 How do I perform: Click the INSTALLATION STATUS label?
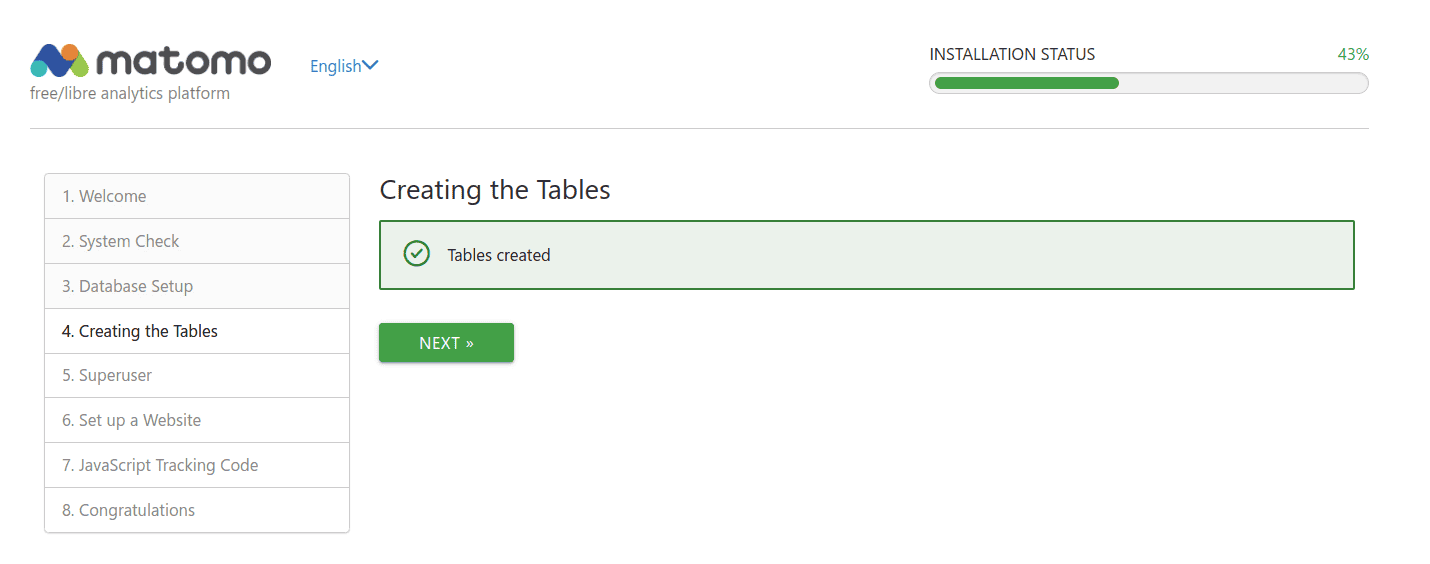(x=1012, y=54)
